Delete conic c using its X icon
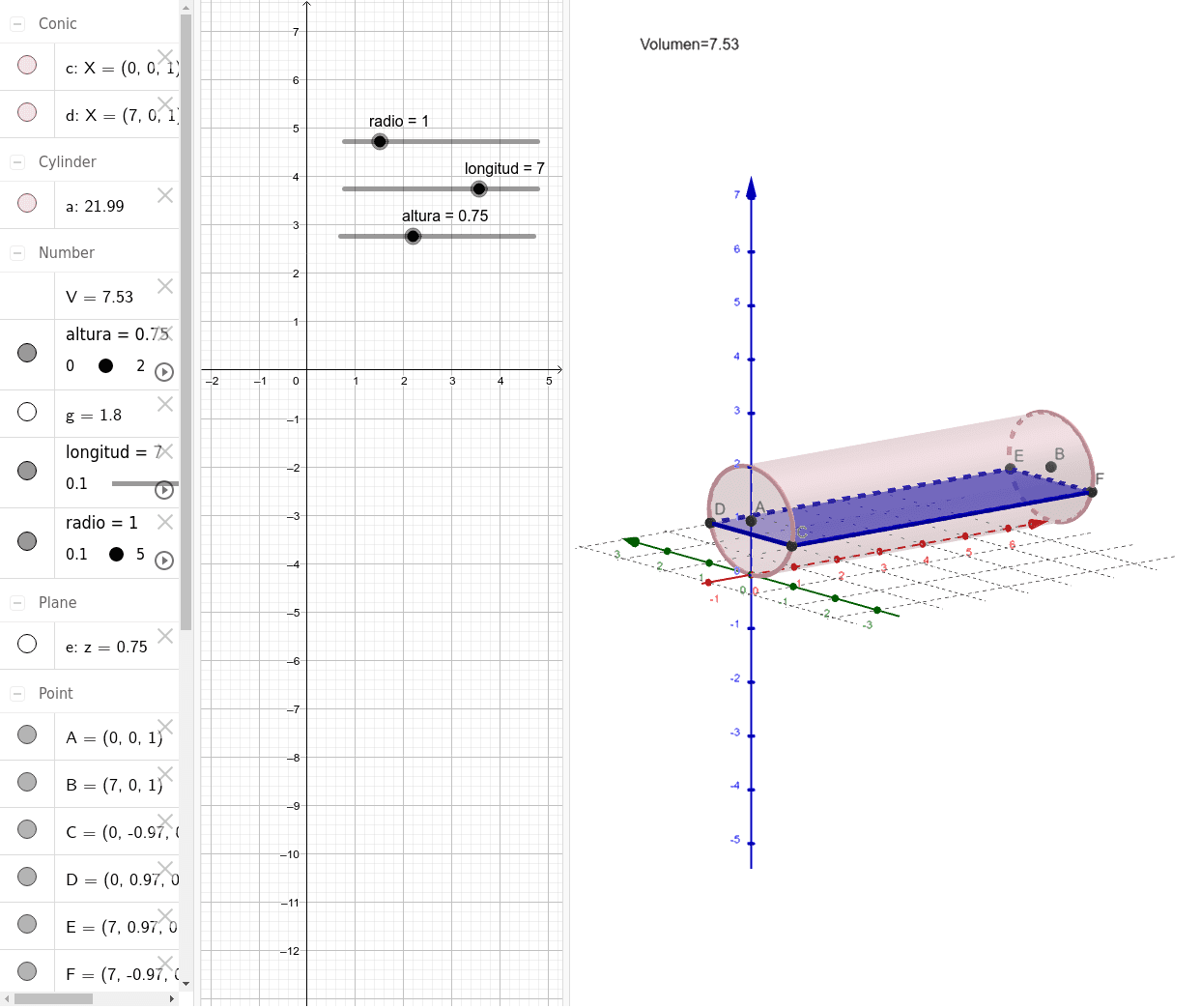Screen dimensions: 1201x1008 tap(164, 56)
